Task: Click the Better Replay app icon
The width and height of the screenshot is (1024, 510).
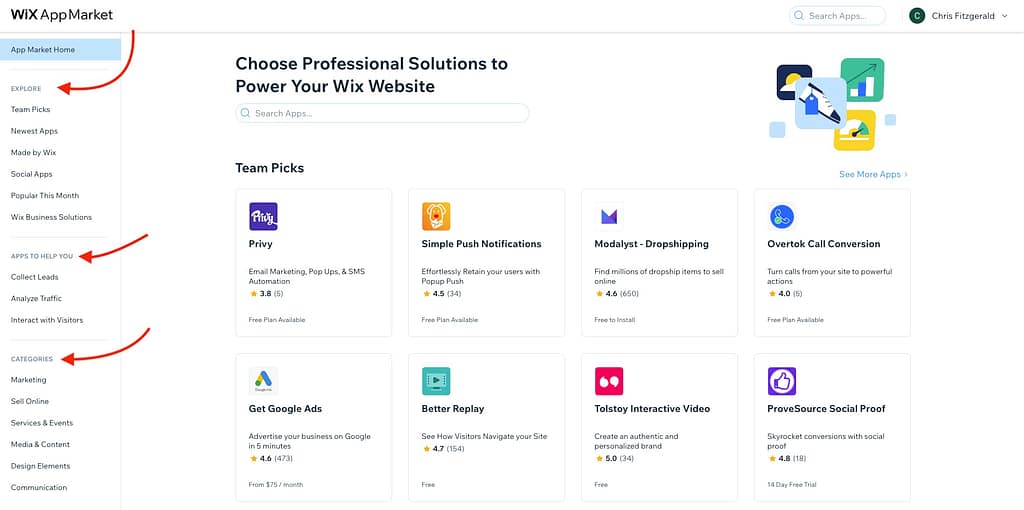Action: tap(436, 381)
